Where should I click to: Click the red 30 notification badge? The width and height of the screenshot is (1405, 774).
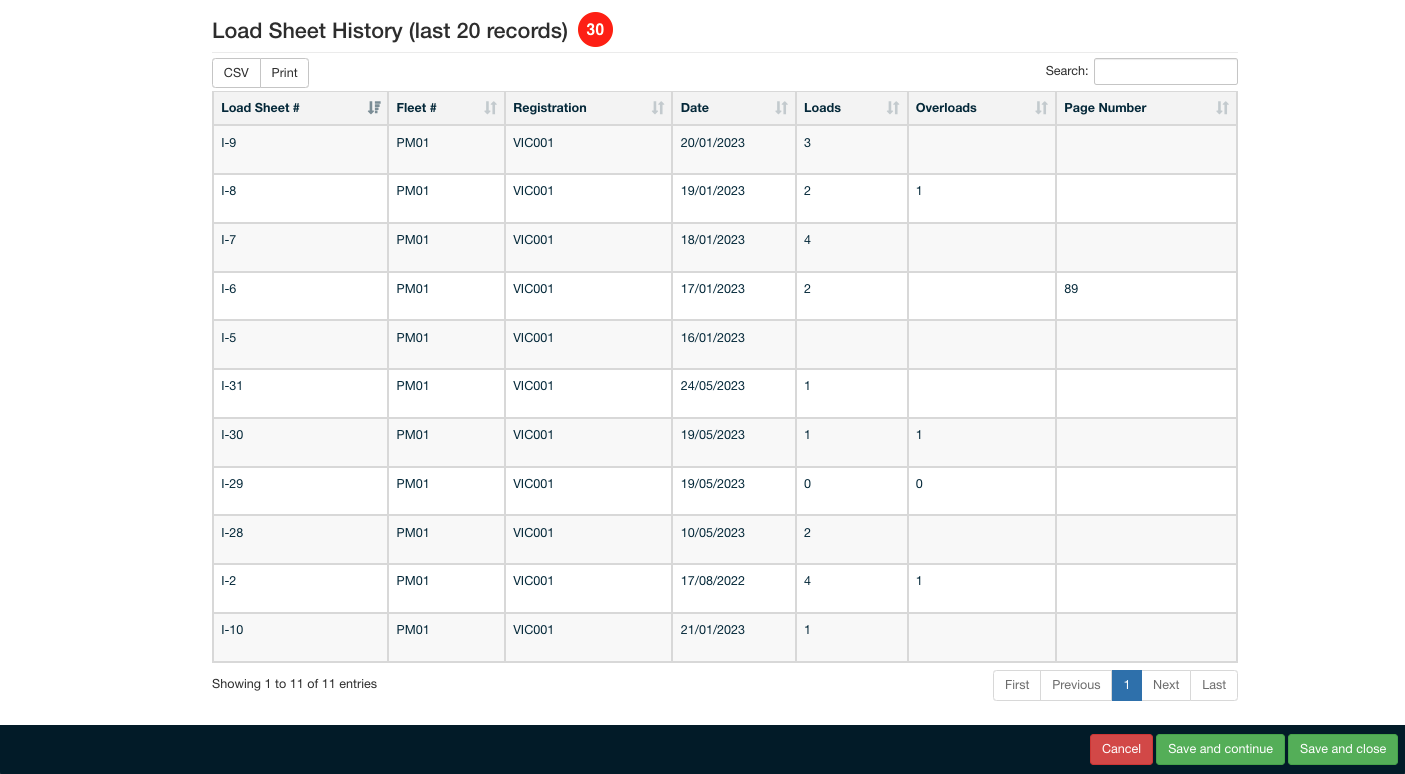[x=596, y=30]
